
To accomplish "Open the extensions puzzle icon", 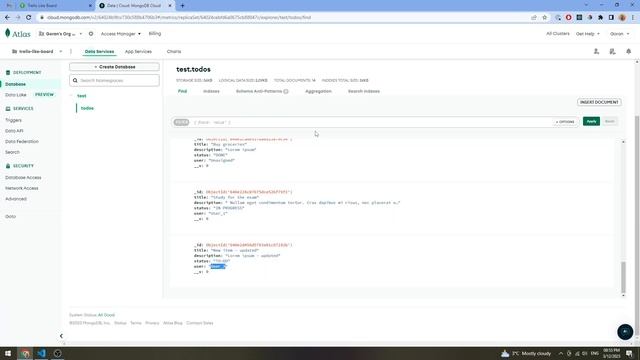I will 600,18.
